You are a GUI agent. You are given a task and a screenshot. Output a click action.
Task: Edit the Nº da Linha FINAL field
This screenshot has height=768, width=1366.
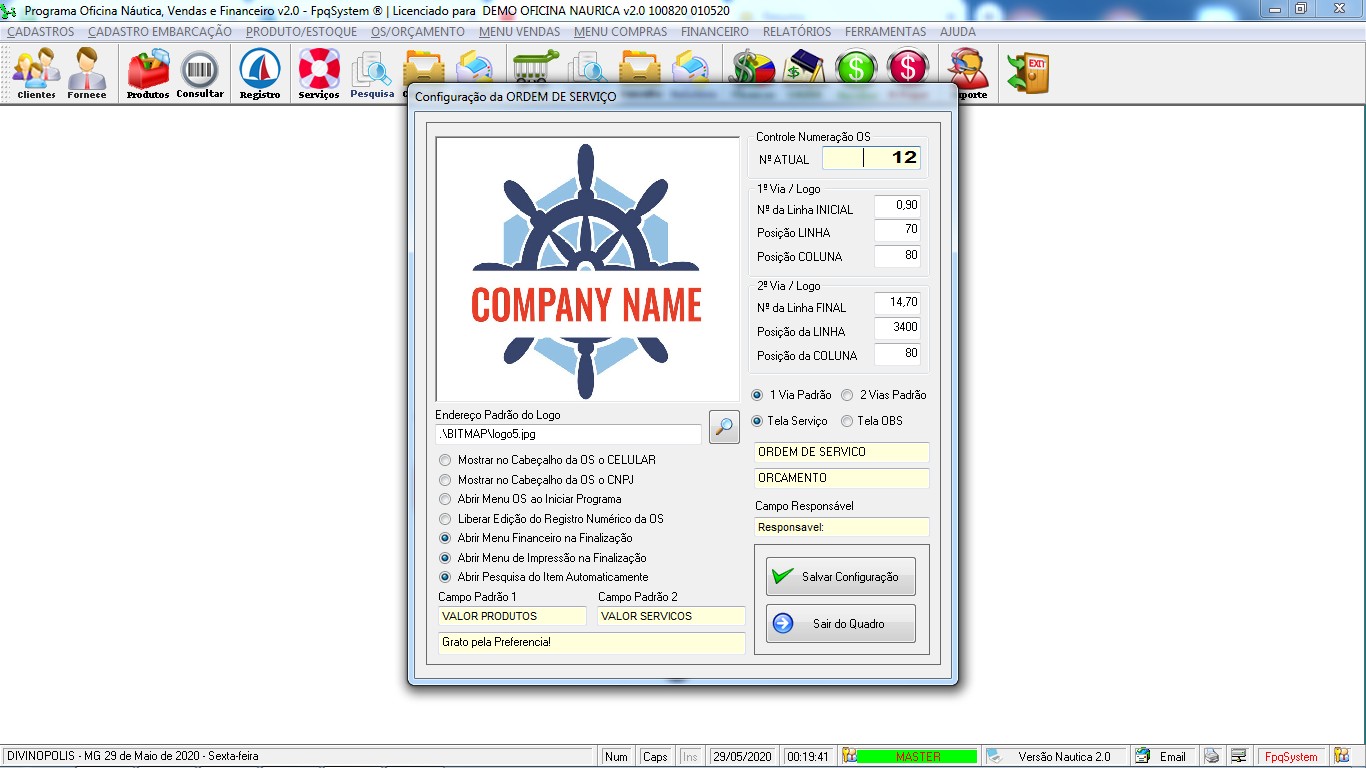(x=897, y=304)
